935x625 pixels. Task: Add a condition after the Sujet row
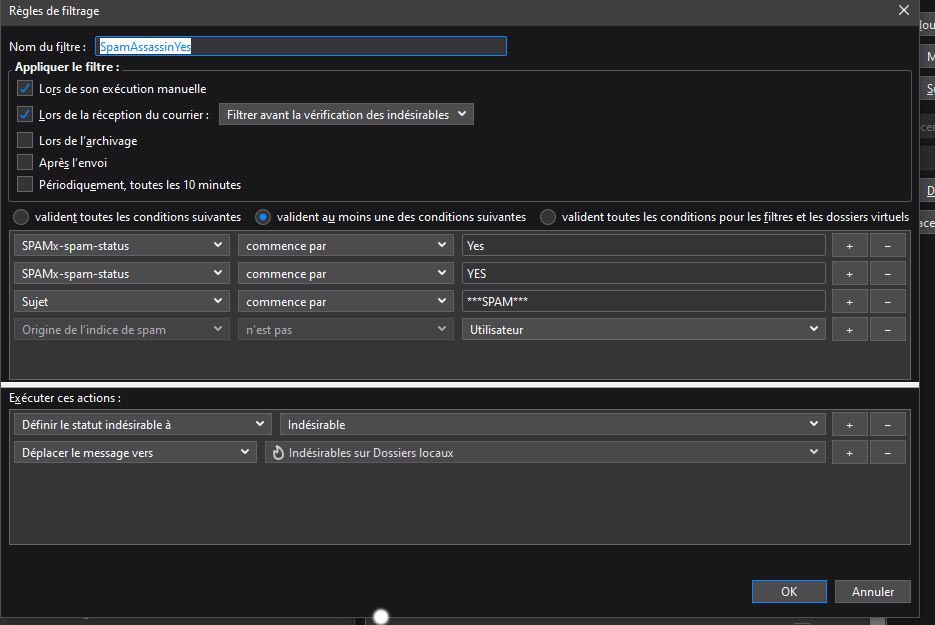849,302
